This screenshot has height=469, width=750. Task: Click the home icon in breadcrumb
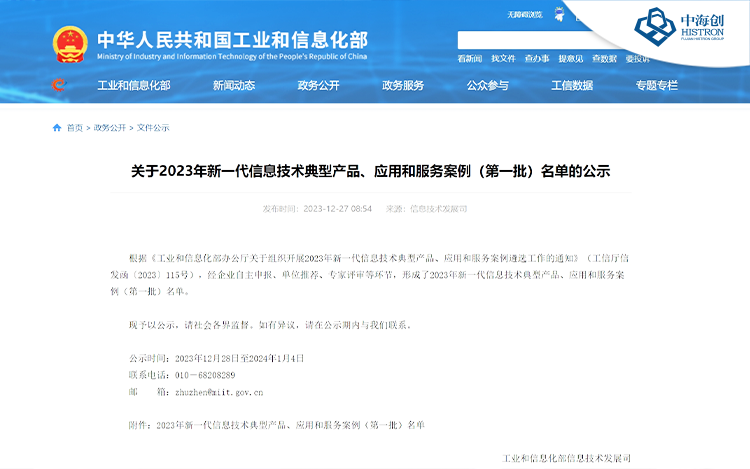point(57,128)
